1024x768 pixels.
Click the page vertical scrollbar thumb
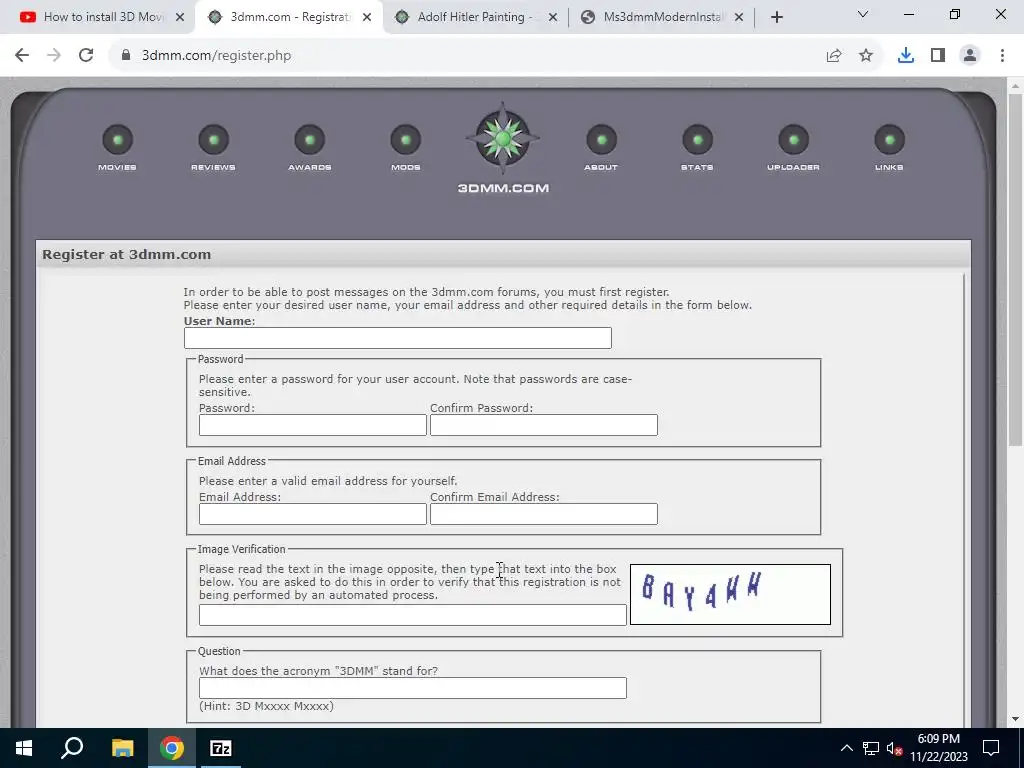[1015, 270]
